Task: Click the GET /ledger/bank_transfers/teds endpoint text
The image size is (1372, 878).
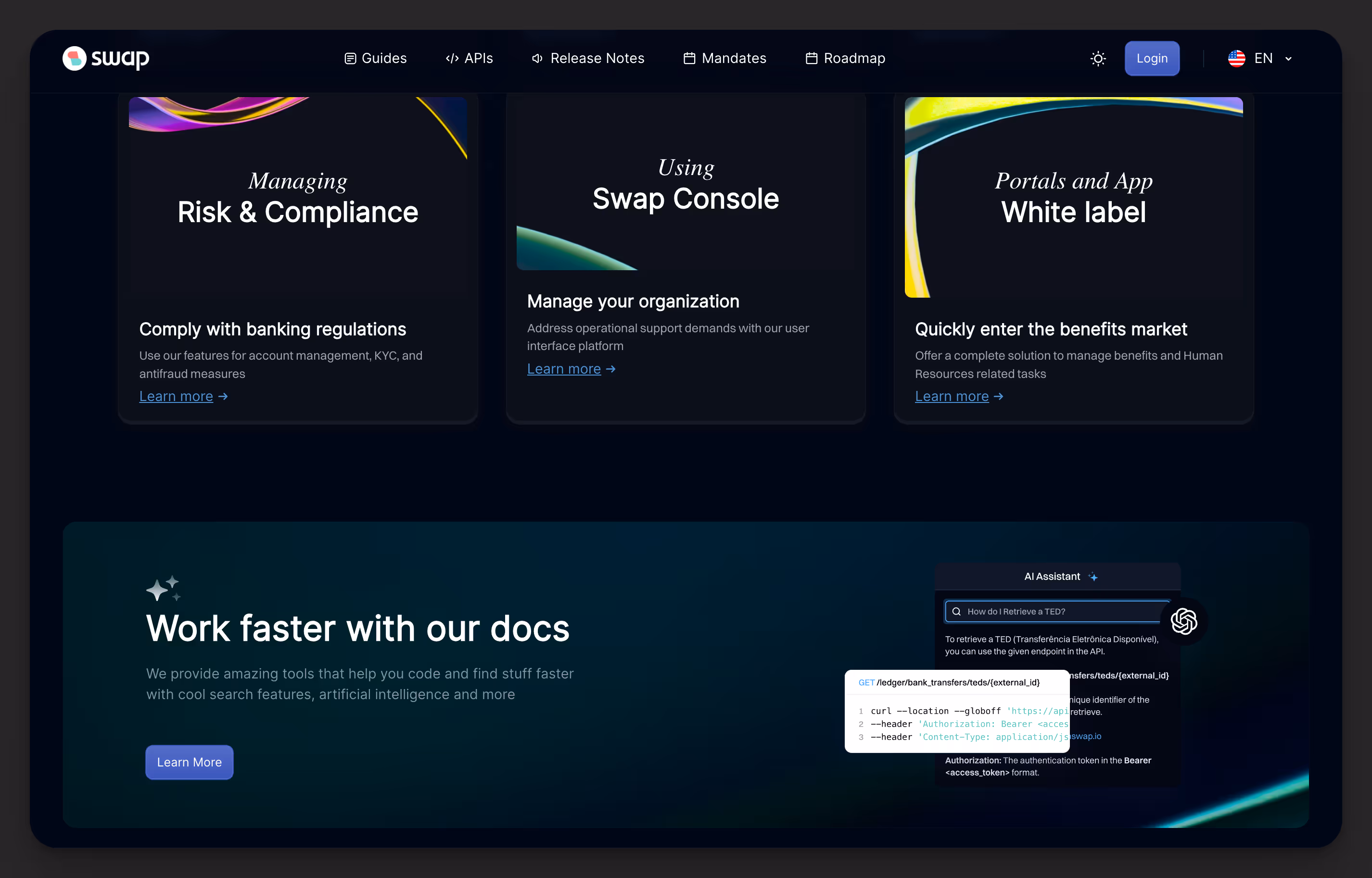Action: (949, 682)
